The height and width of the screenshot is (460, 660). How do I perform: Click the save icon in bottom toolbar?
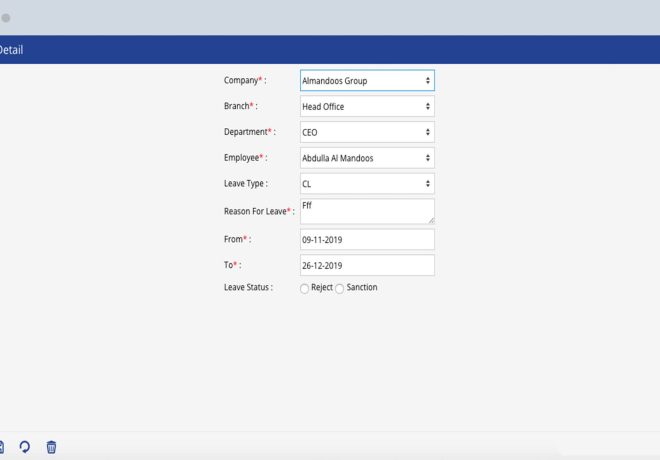pos(2,447)
